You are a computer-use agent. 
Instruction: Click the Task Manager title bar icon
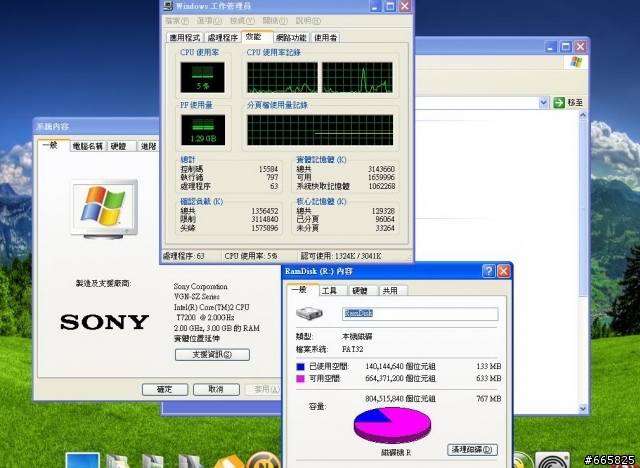168,6
